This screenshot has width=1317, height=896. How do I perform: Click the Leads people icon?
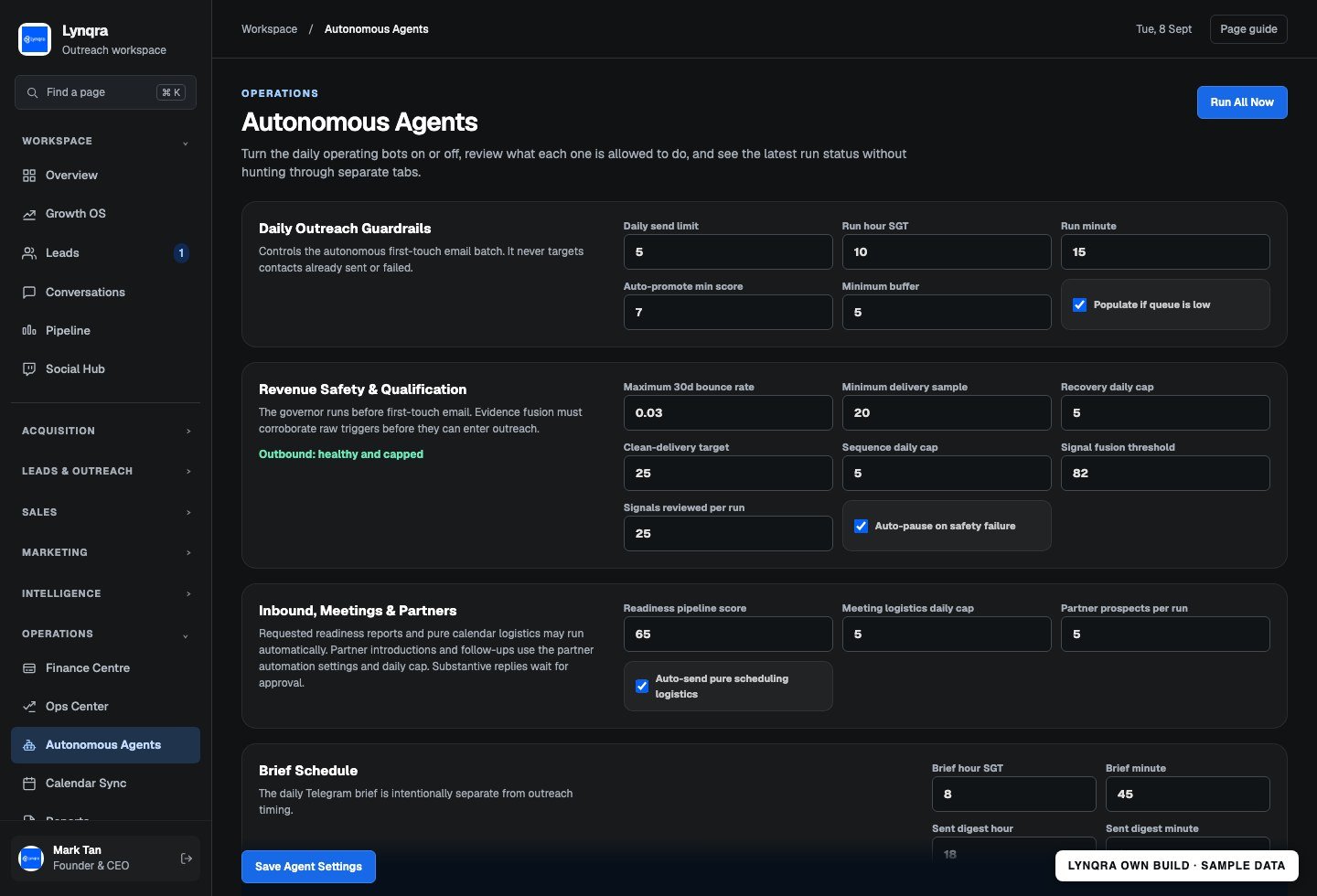click(29, 253)
